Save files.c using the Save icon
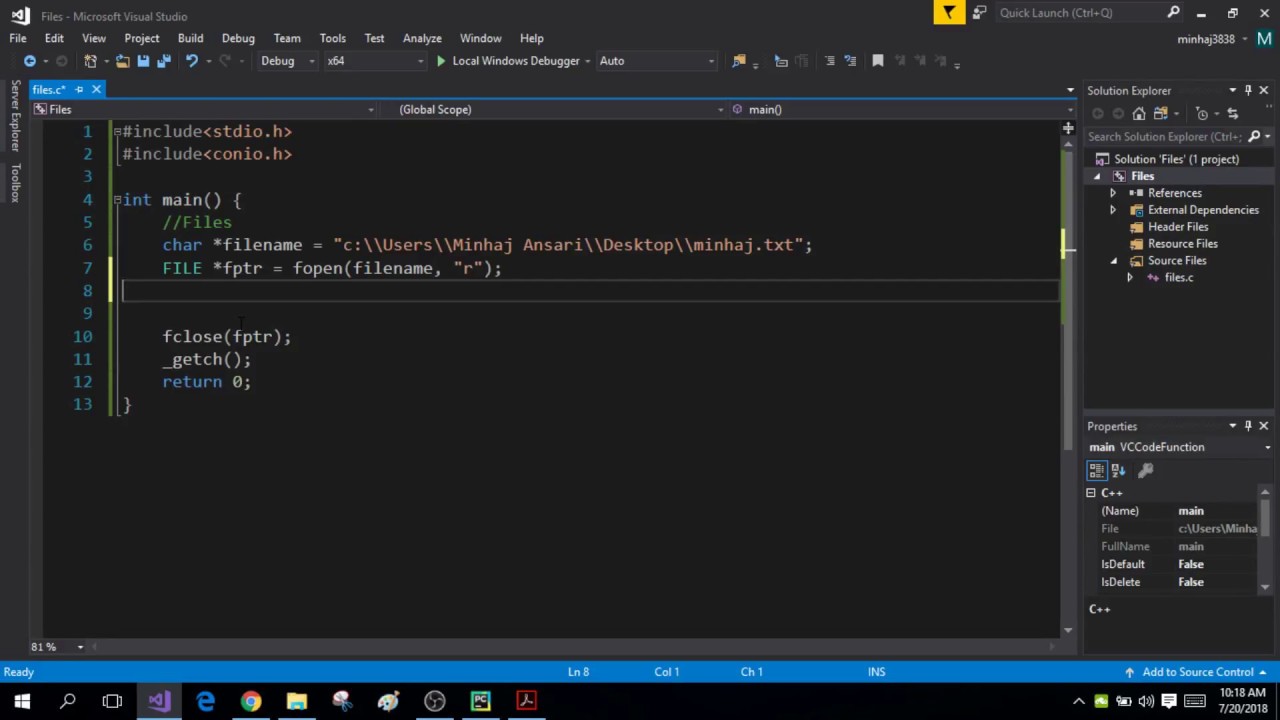Screen dimensions: 1280x720 [x=143, y=61]
